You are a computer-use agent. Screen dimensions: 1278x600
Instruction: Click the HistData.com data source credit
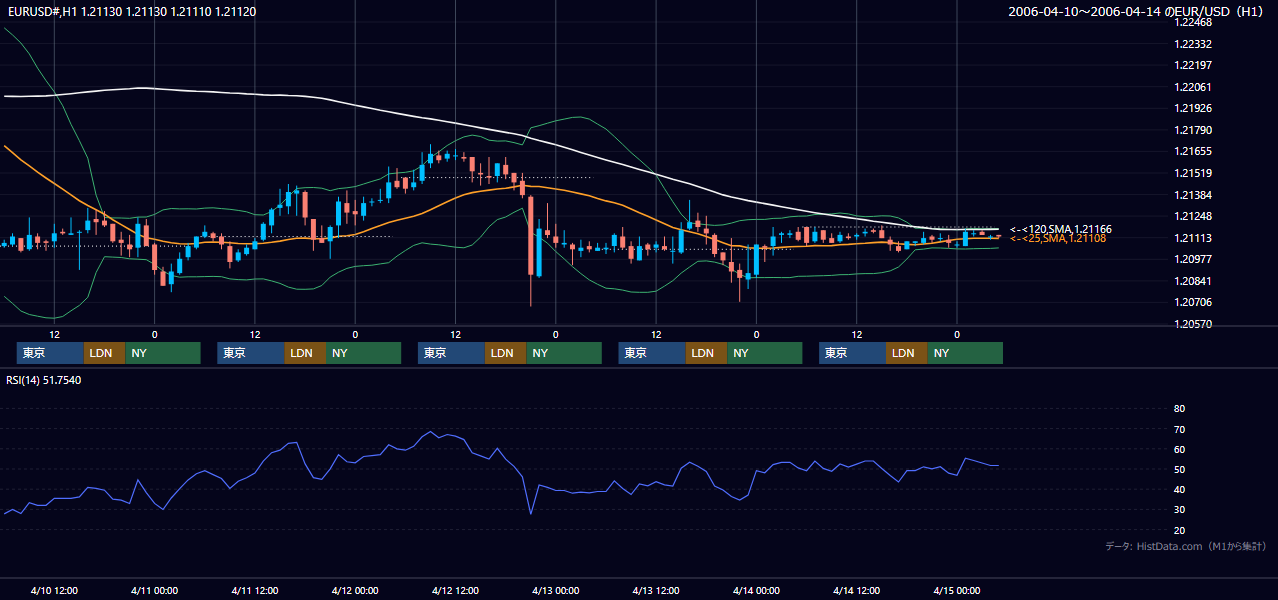(x=1186, y=546)
